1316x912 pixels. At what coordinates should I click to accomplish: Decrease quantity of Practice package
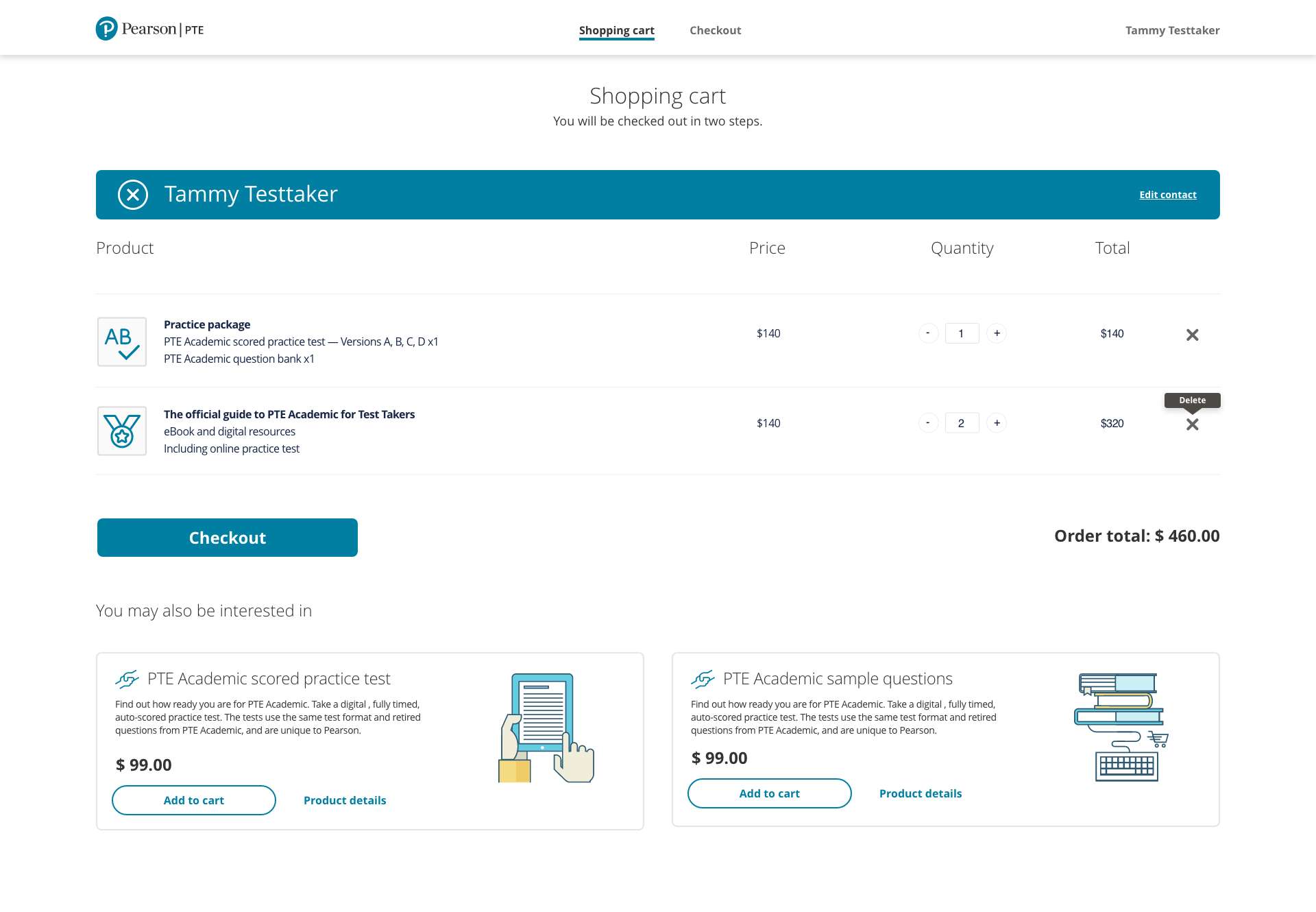[928, 333]
